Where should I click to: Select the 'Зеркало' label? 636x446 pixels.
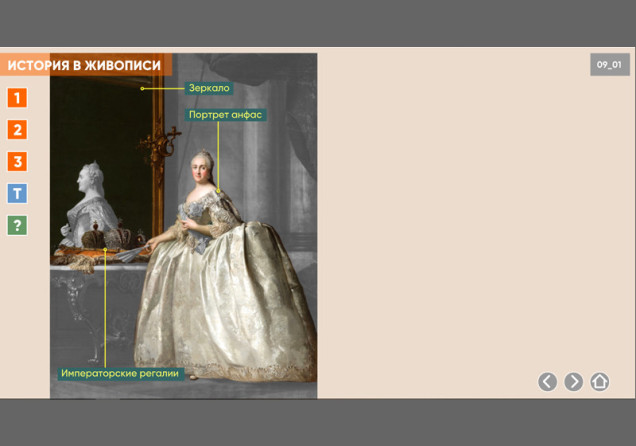pyautogui.click(x=209, y=88)
